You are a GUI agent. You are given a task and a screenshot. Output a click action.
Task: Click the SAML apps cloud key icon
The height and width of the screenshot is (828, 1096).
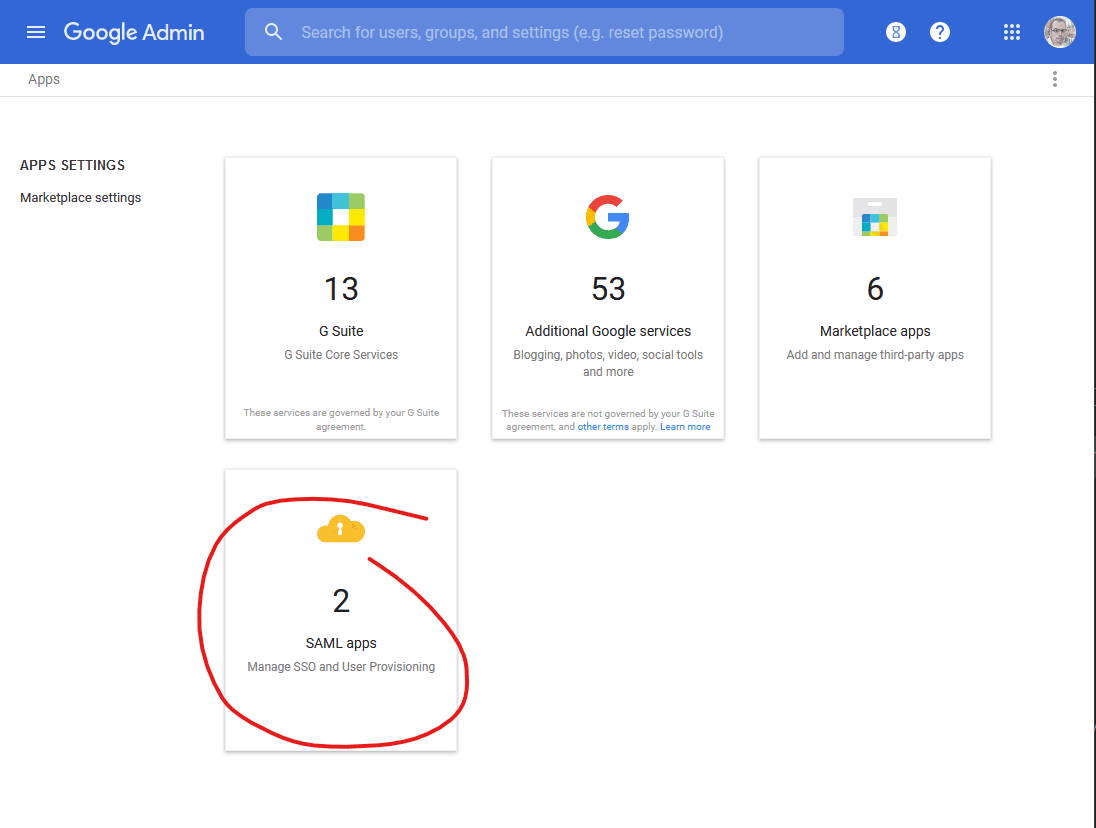(x=341, y=529)
